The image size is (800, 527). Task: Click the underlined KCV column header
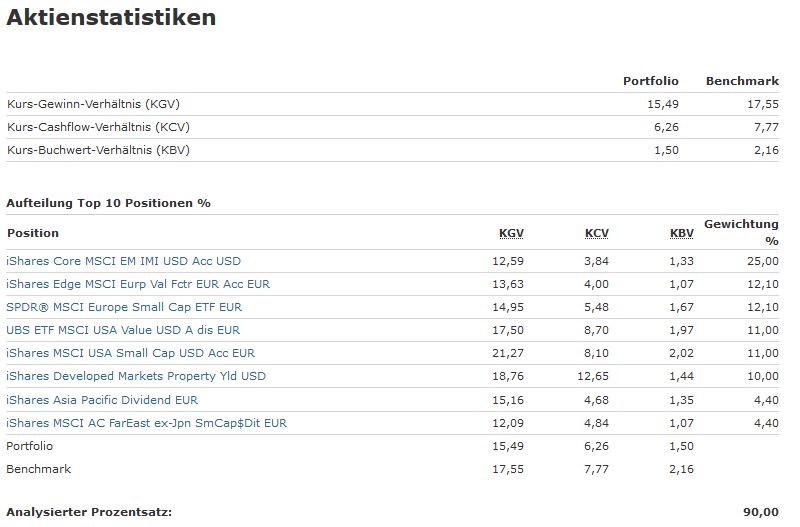tap(597, 233)
